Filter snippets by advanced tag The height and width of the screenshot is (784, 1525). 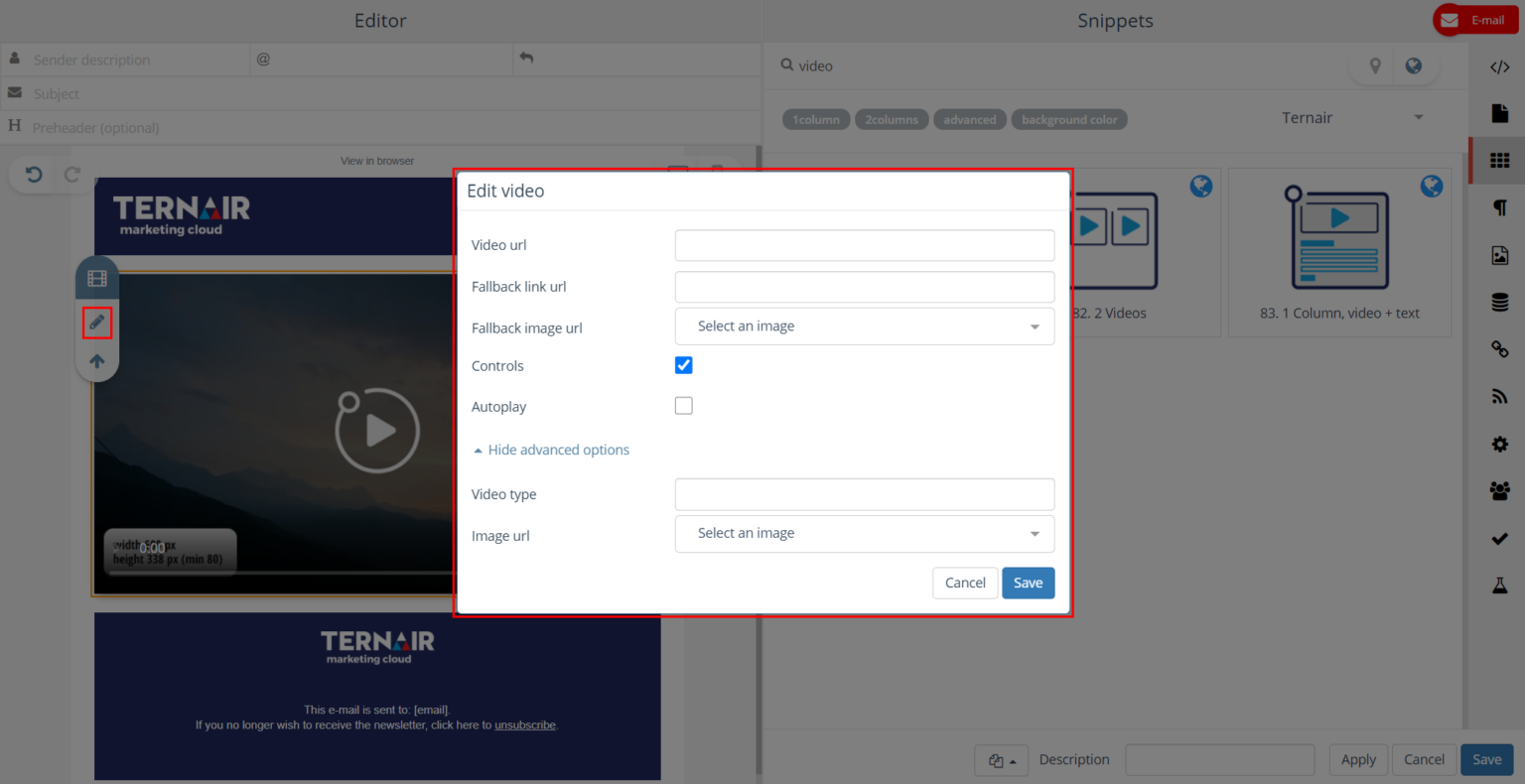coord(970,120)
